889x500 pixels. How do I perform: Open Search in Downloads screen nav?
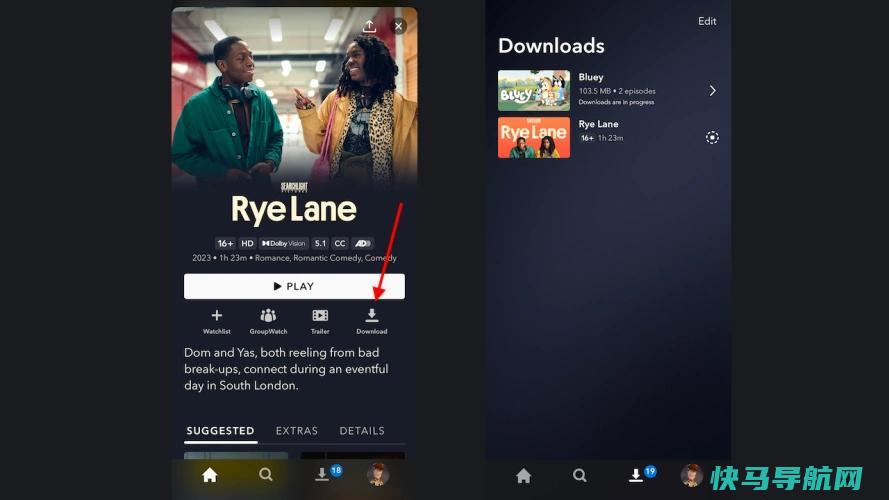click(579, 475)
